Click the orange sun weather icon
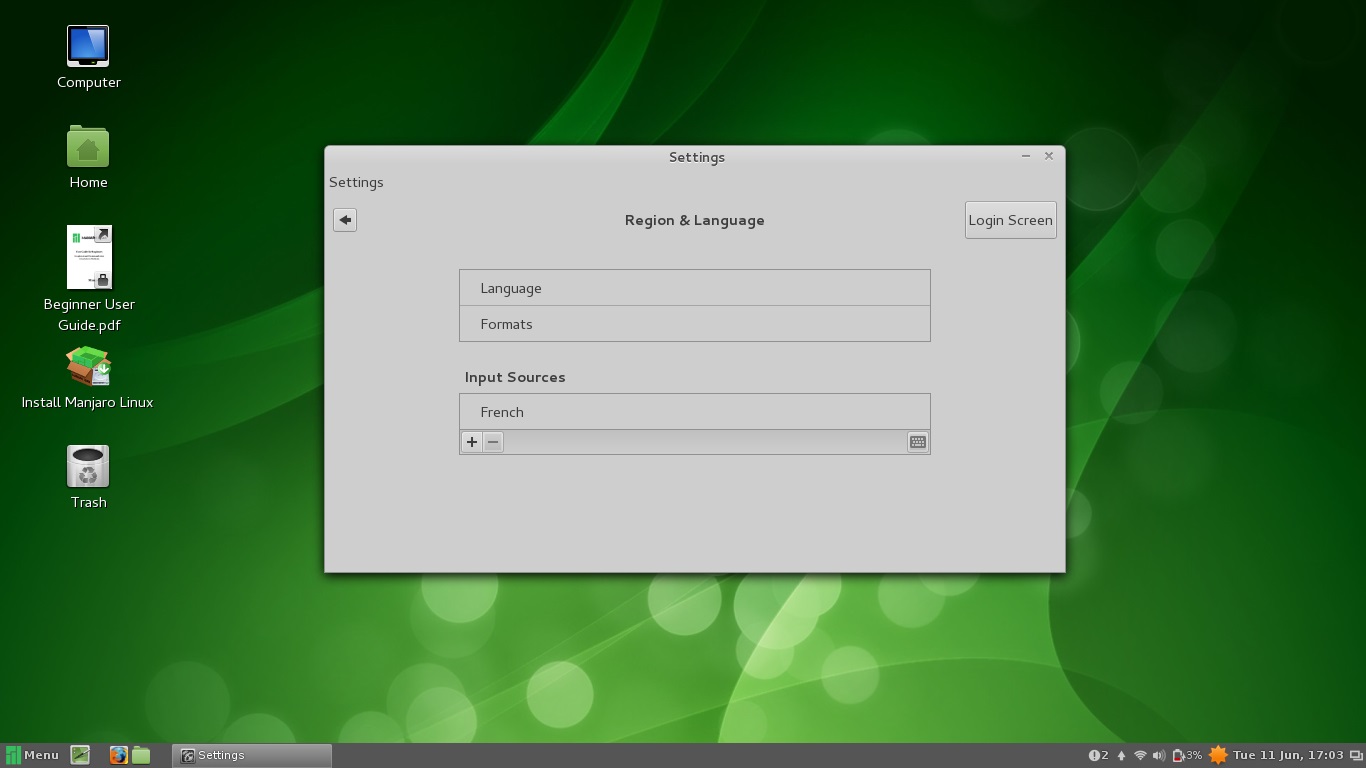This screenshot has width=1366, height=768. (1218, 755)
